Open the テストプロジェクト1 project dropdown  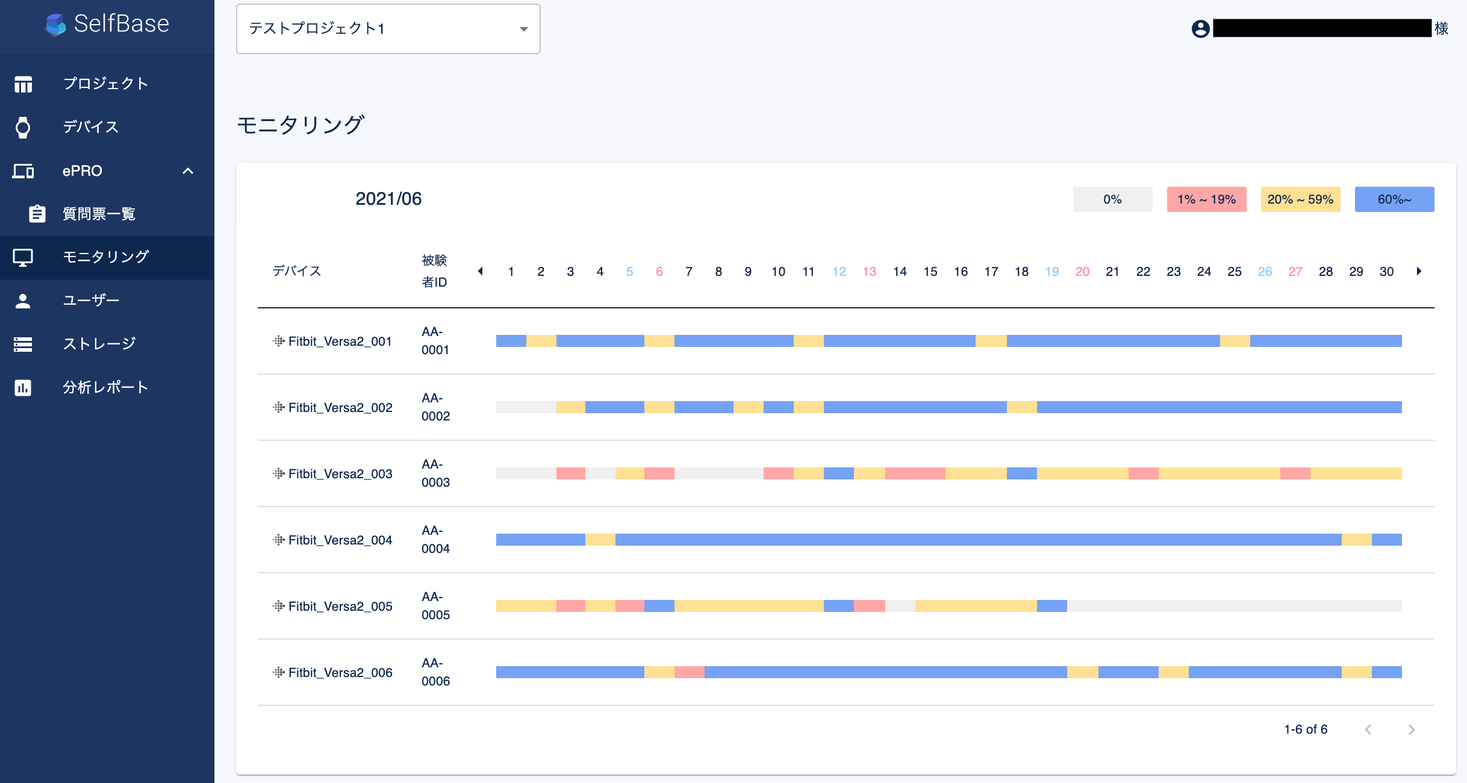[x=388, y=29]
